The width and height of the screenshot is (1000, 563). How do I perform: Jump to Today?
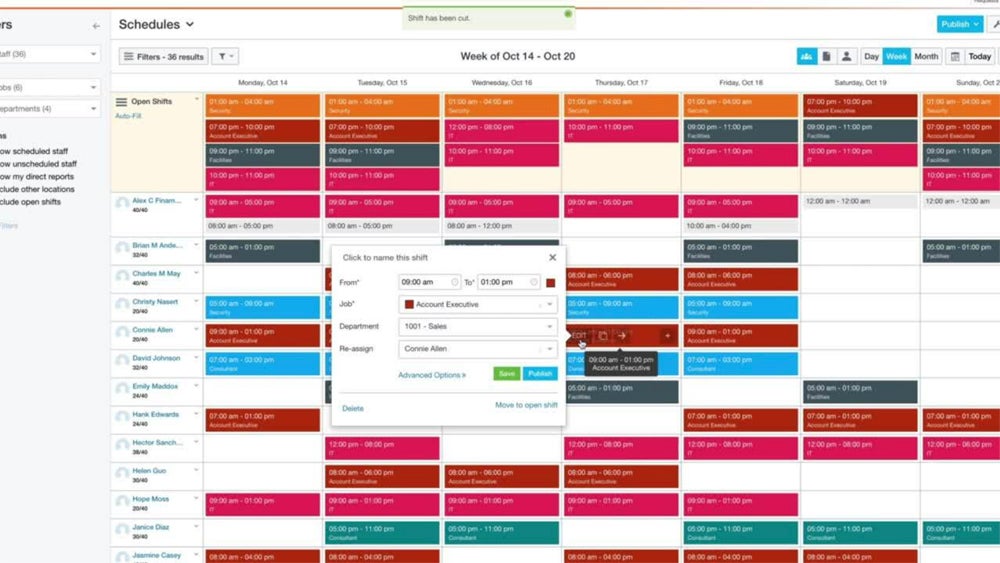point(980,56)
